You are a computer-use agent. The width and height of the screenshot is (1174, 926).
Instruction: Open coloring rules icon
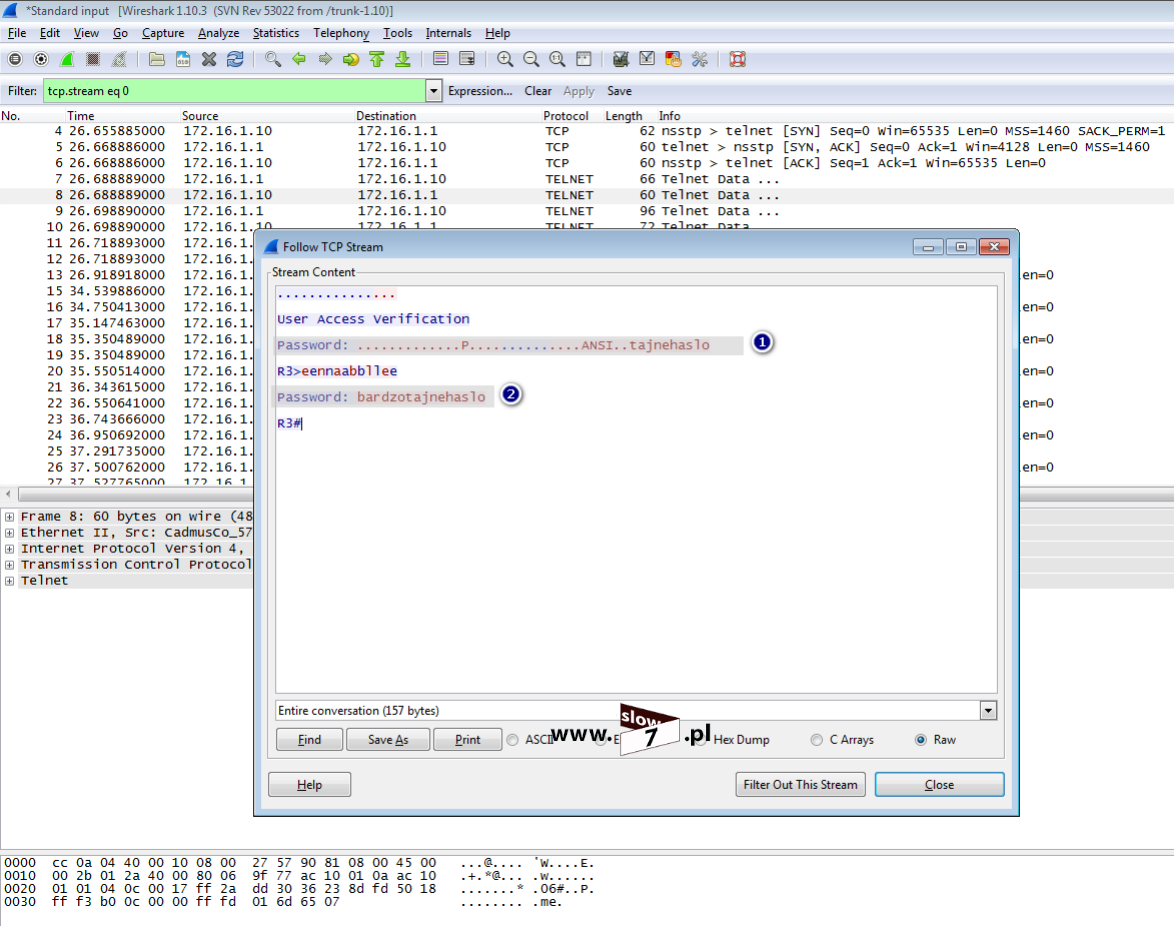[x=673, y=59]
